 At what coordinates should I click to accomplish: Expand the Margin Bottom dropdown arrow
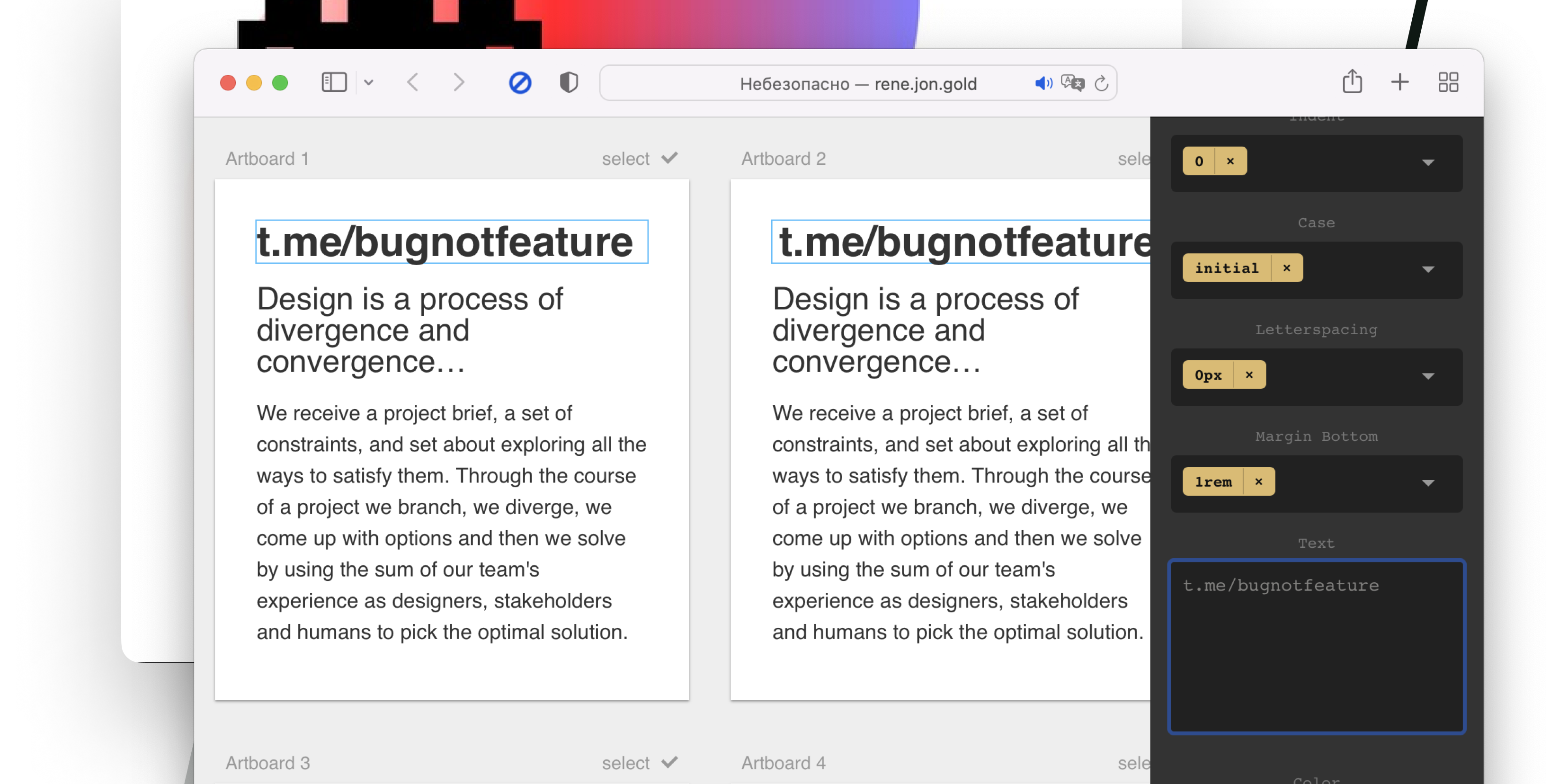[1428, 483]
